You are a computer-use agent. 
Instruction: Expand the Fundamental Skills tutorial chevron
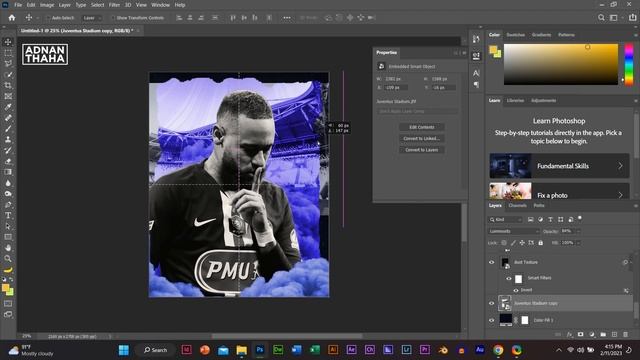pos(620,166)
